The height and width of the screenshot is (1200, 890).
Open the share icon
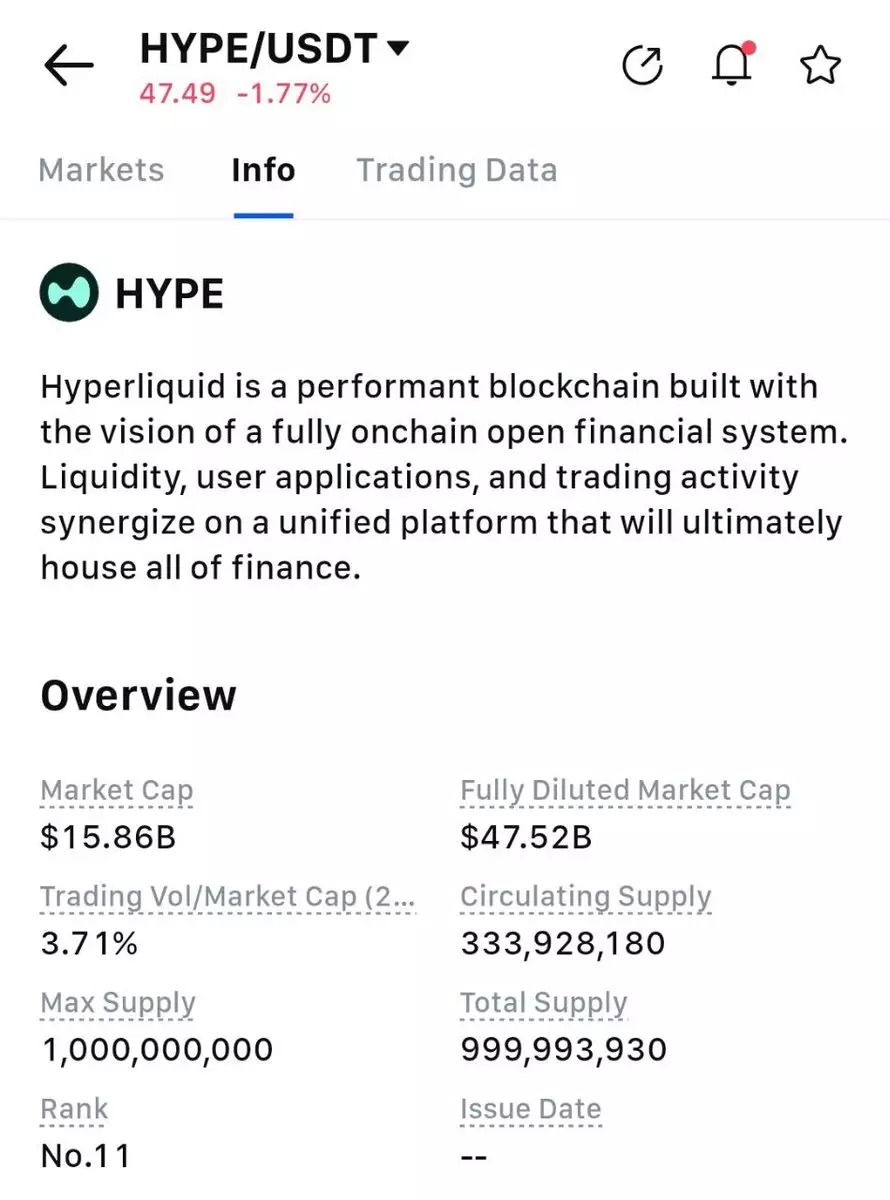(x=642, y=66)
